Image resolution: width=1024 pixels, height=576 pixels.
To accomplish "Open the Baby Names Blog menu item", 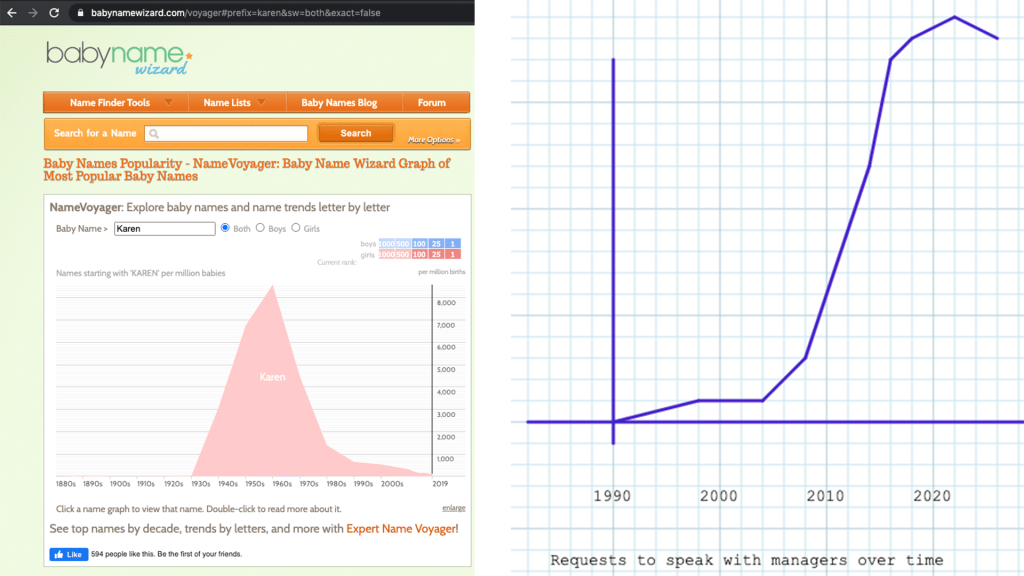I will coord(339,102).
